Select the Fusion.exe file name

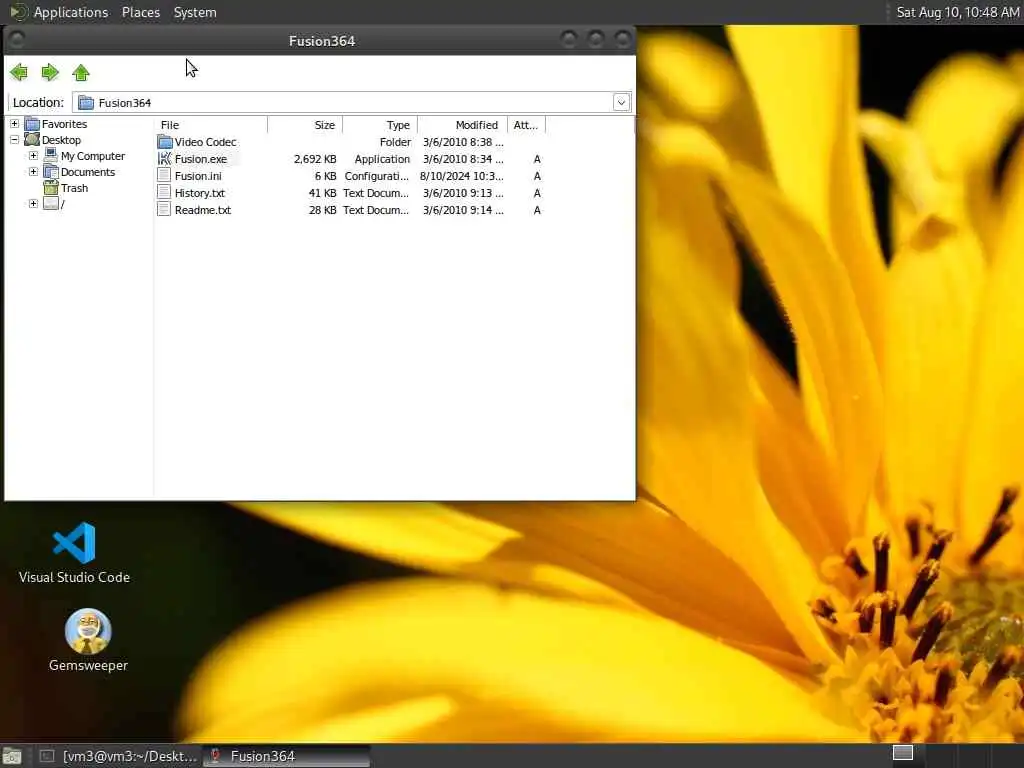[200, 159]
